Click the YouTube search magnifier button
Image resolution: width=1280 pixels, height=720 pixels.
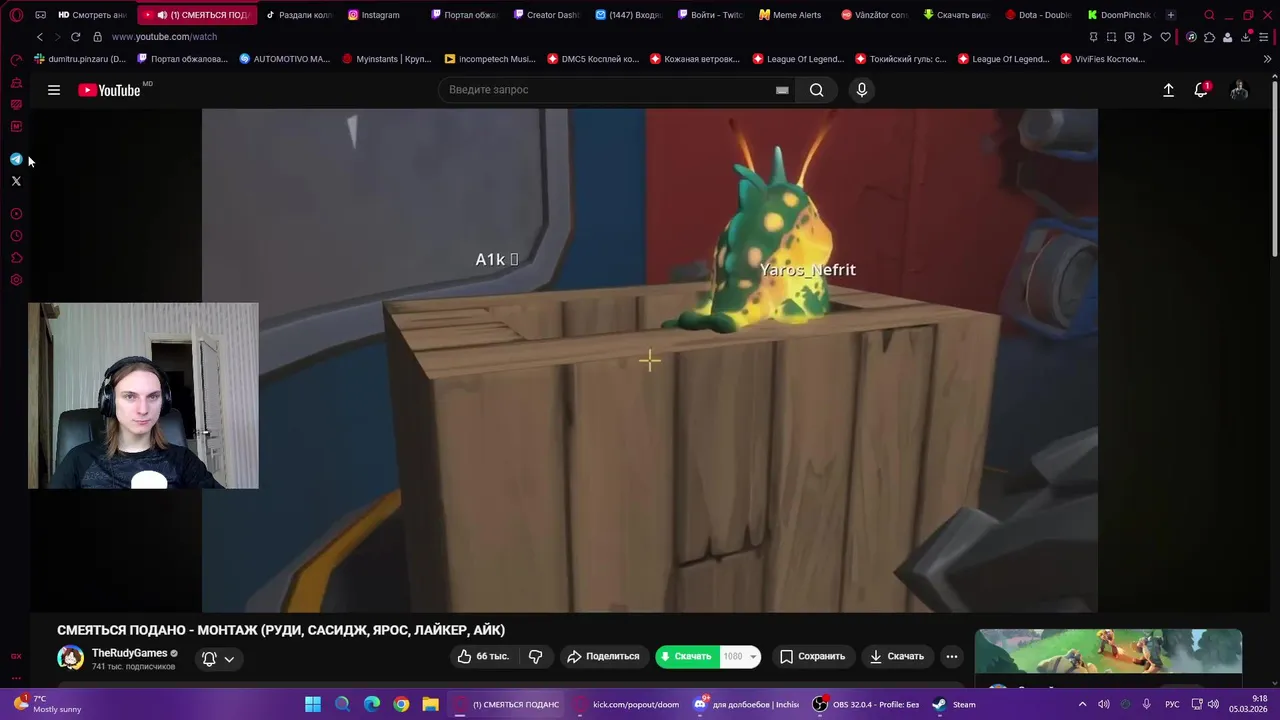pyautogui.click(x=817, y=90)
